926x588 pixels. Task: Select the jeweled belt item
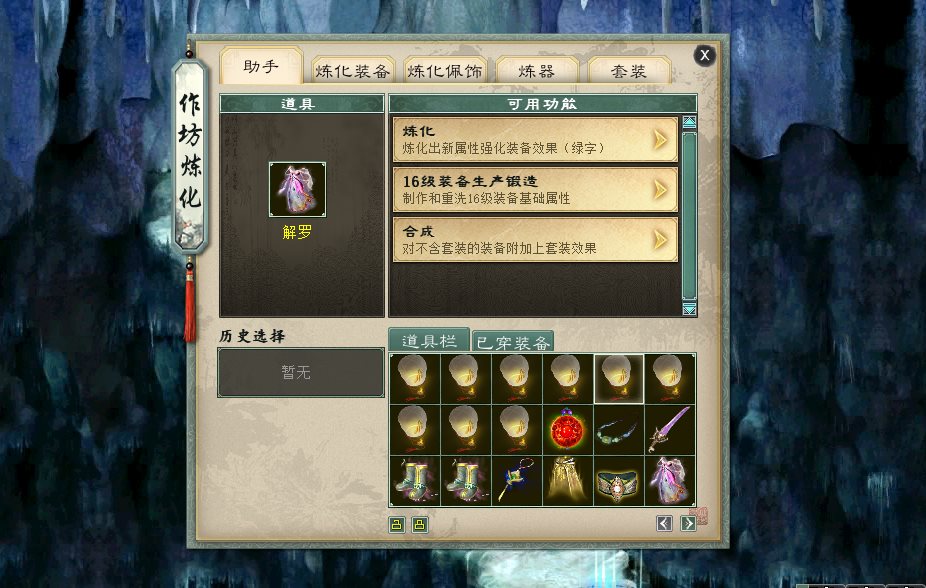tap(618, 481)
